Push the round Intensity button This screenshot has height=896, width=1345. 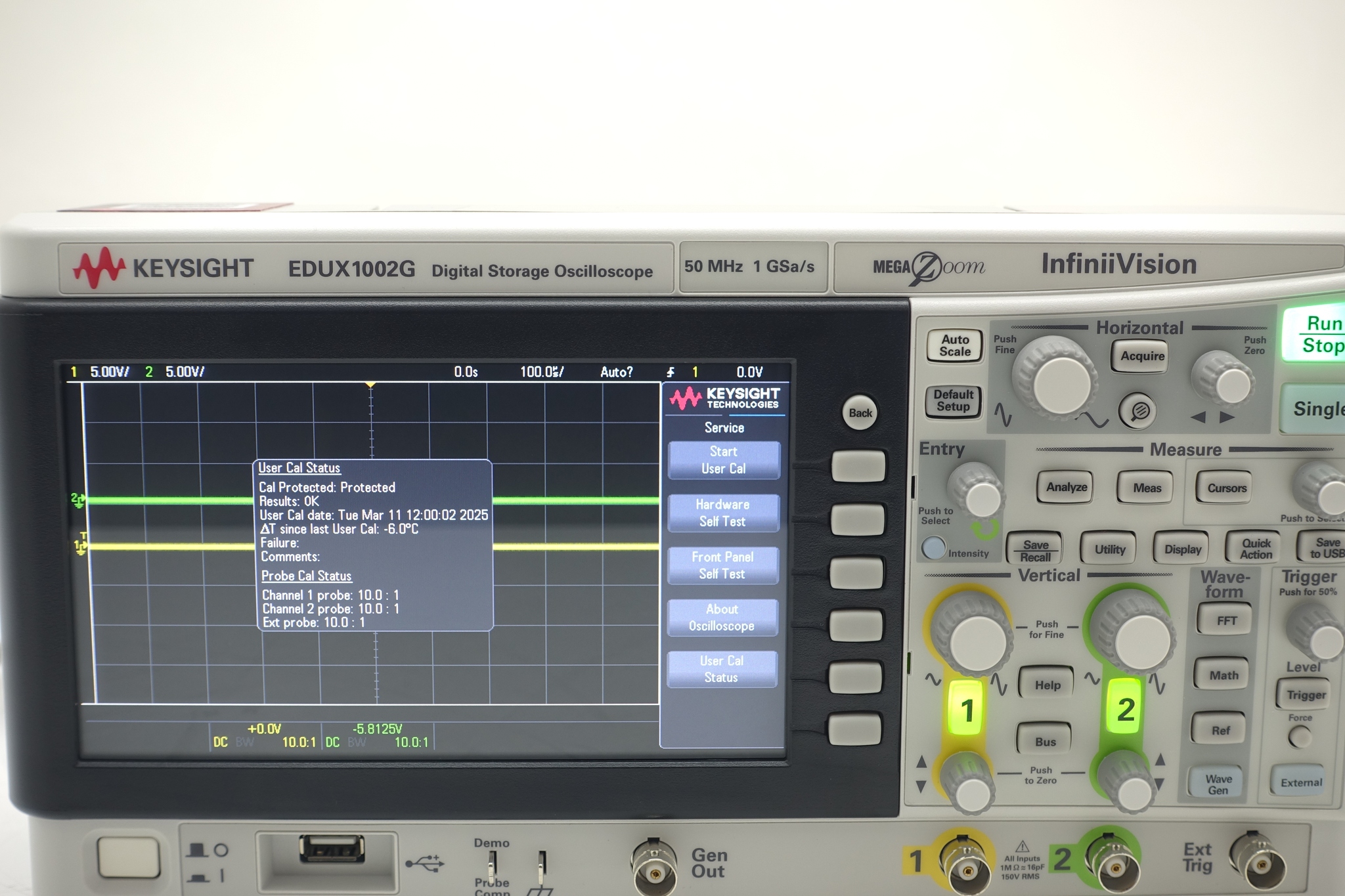pos(933,548)
